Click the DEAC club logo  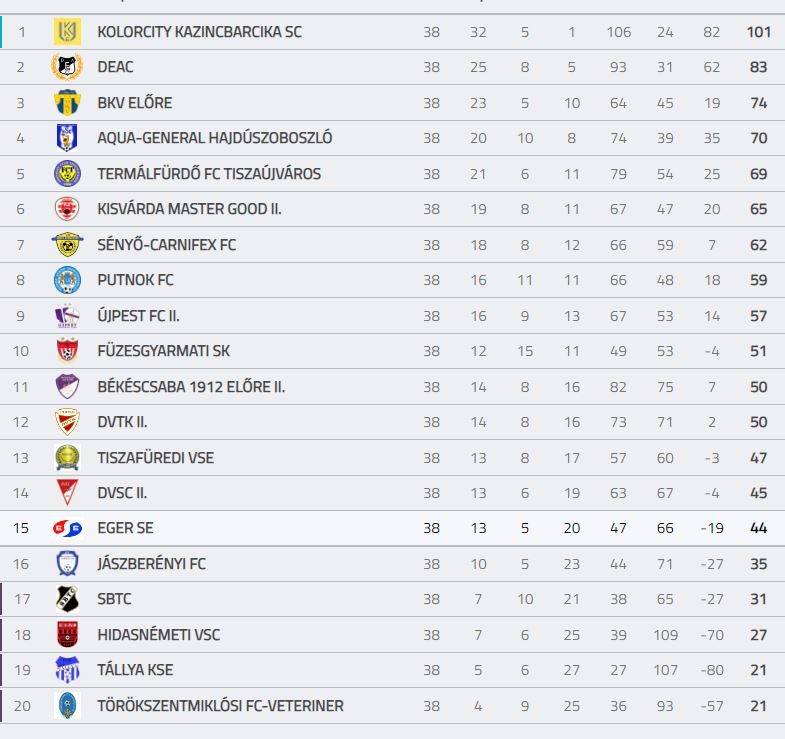click(67, 67)
